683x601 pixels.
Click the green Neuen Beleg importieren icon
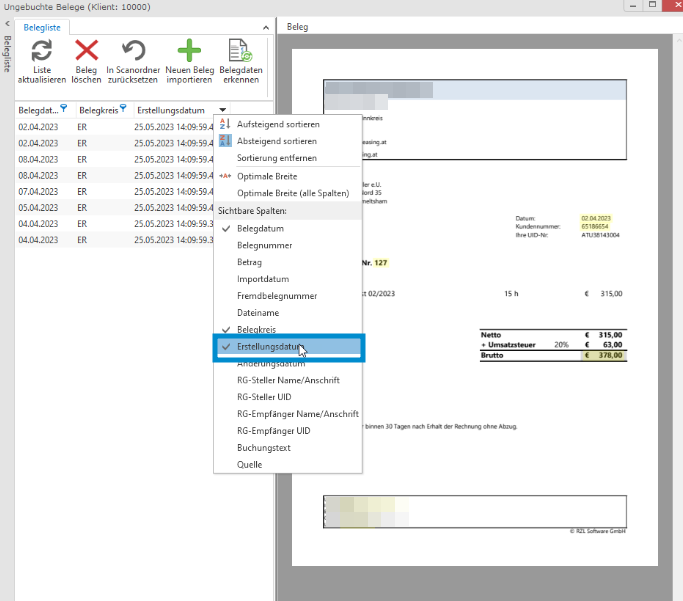[x=189, y=51]
